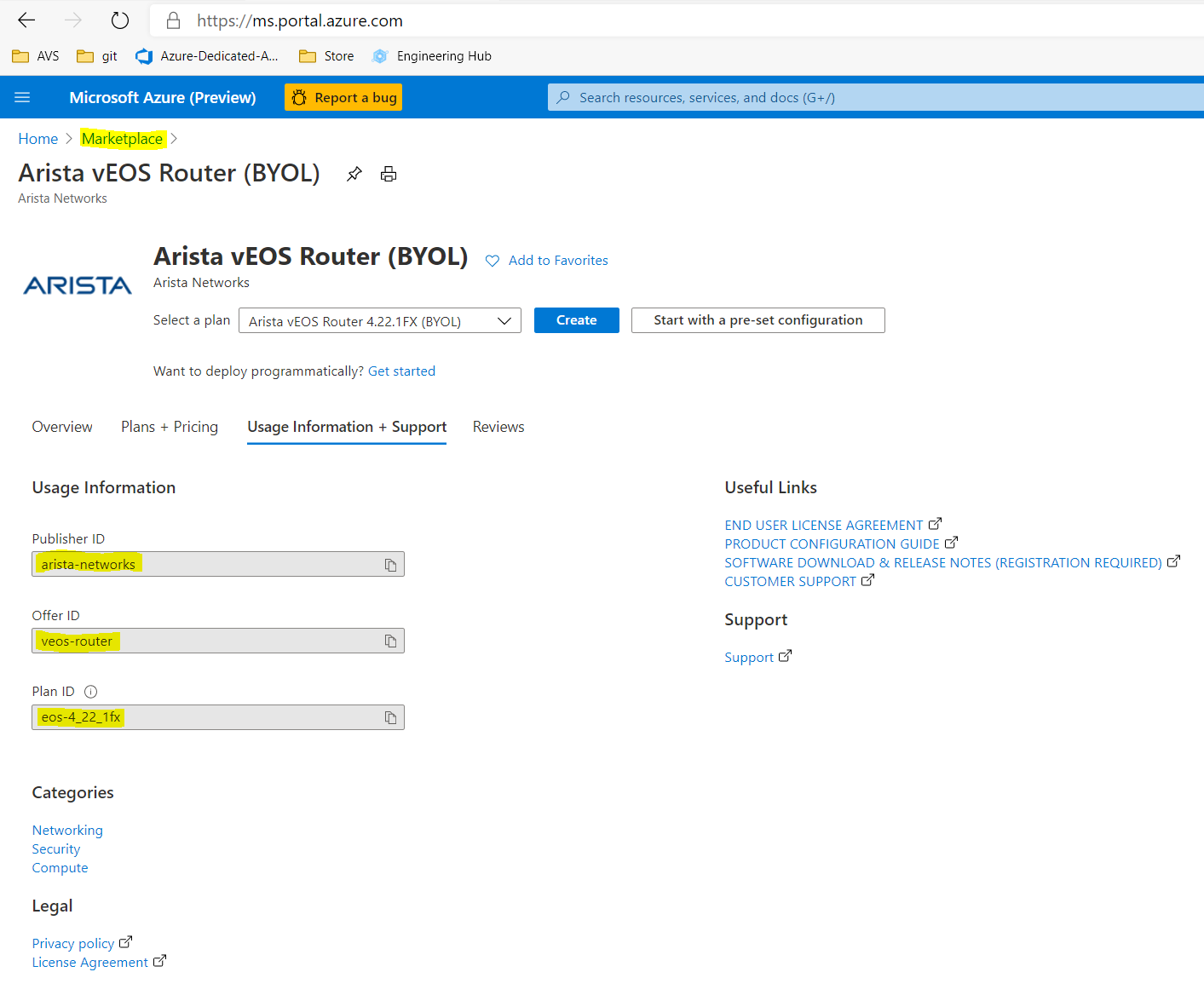Click the Report a bug button
Screen dimensions: 1204x995
coord(343,98)
